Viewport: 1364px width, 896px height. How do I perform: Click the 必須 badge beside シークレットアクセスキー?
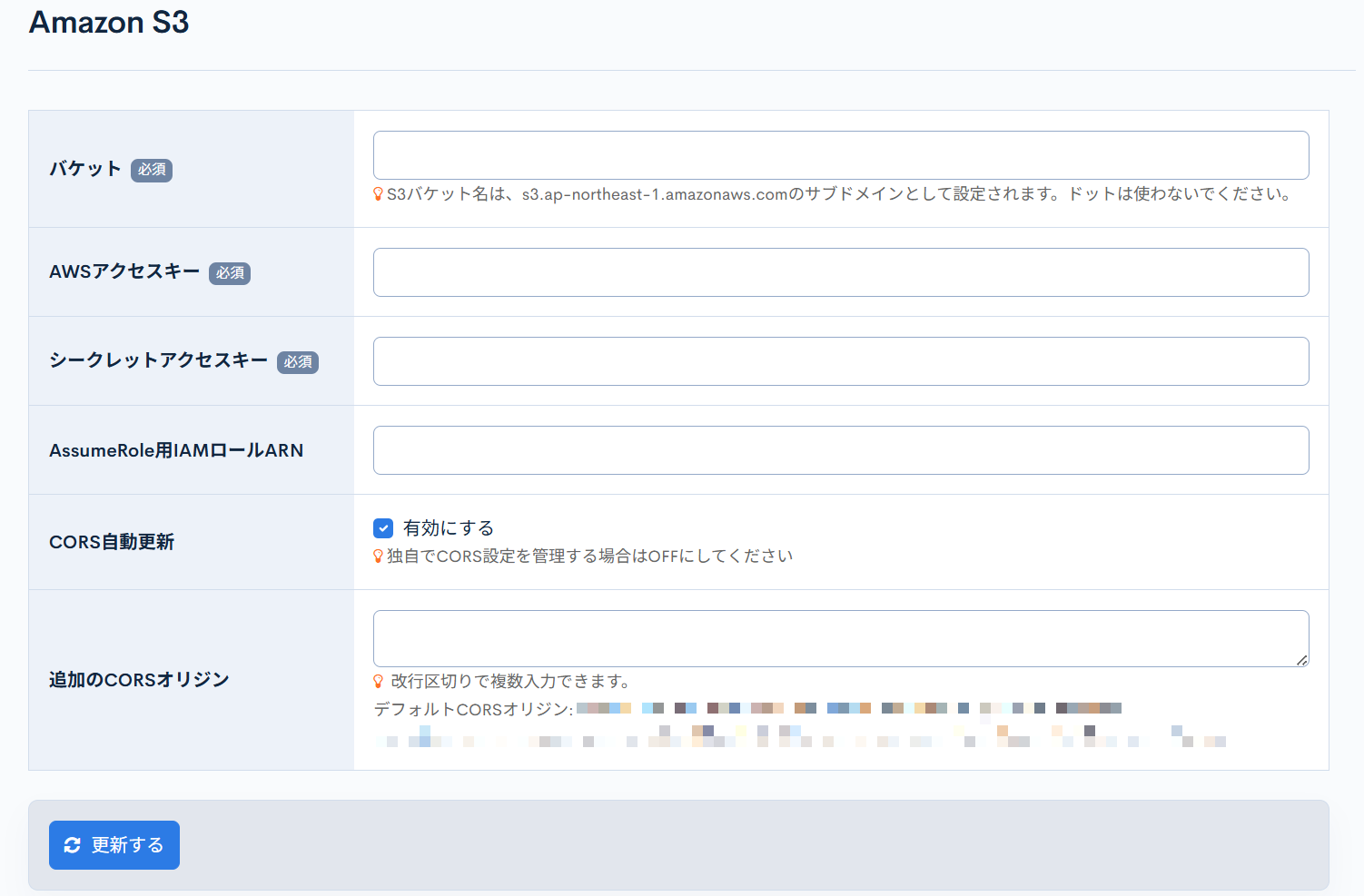coord(298,362)
